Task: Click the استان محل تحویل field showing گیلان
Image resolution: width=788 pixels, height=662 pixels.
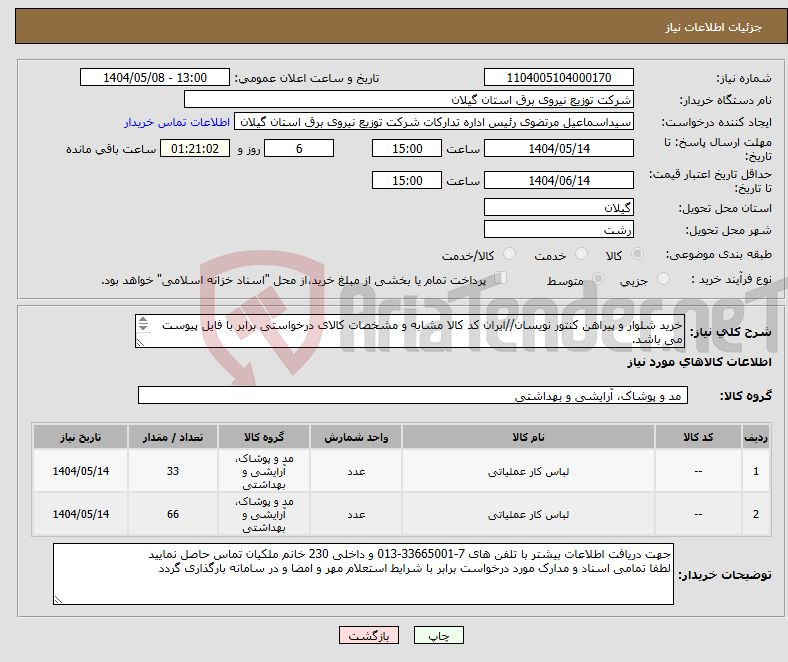Action: point(558,207)
